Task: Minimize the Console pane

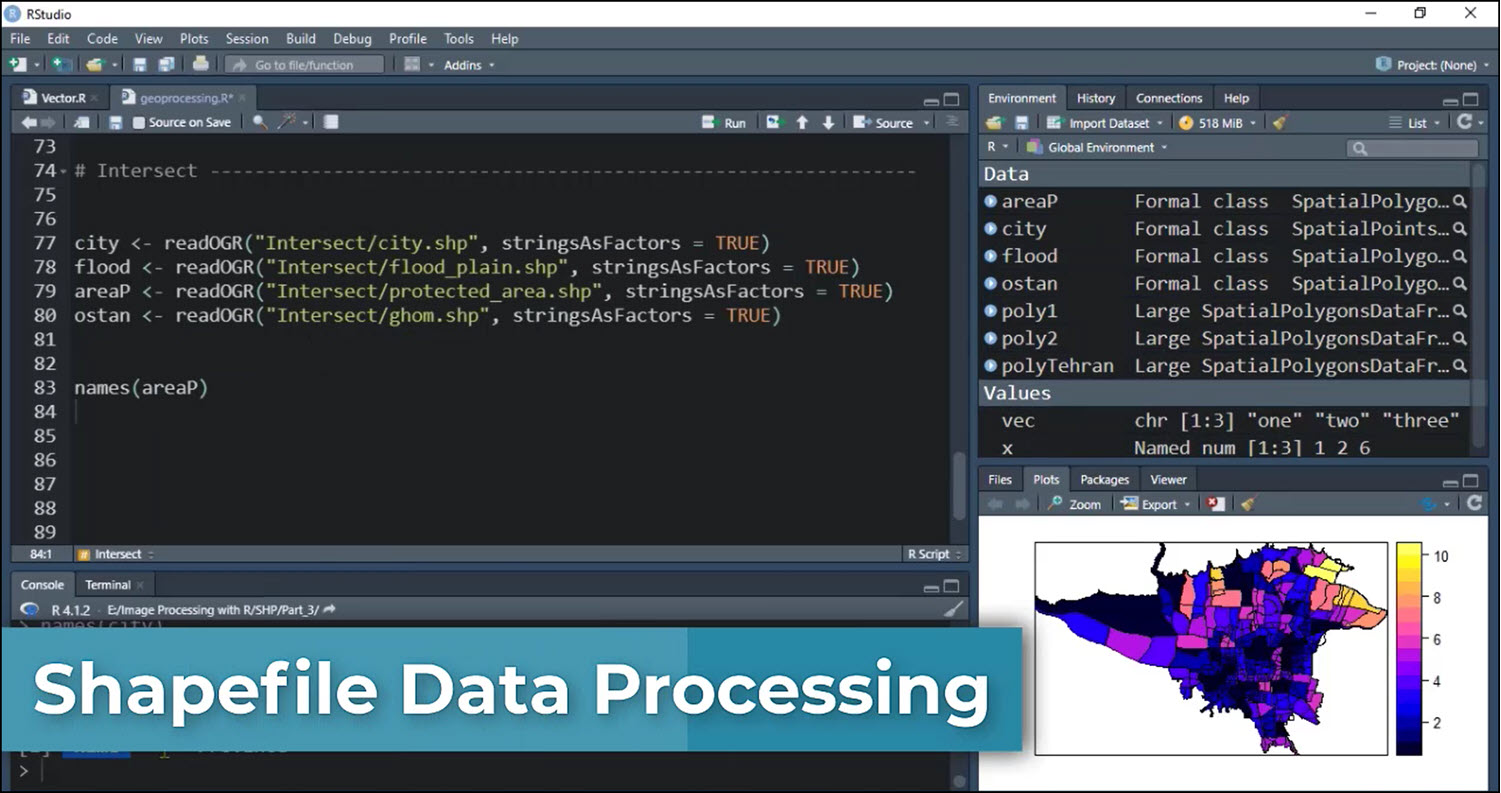Action: [x=931, y=587]
